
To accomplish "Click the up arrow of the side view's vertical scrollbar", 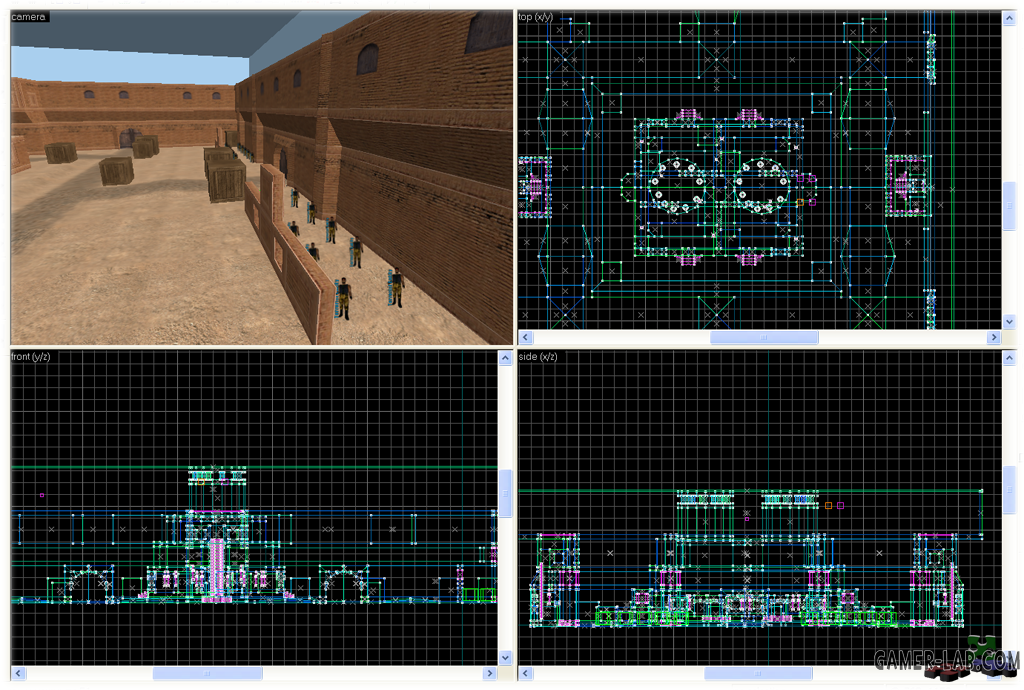I will (1010, 358).
